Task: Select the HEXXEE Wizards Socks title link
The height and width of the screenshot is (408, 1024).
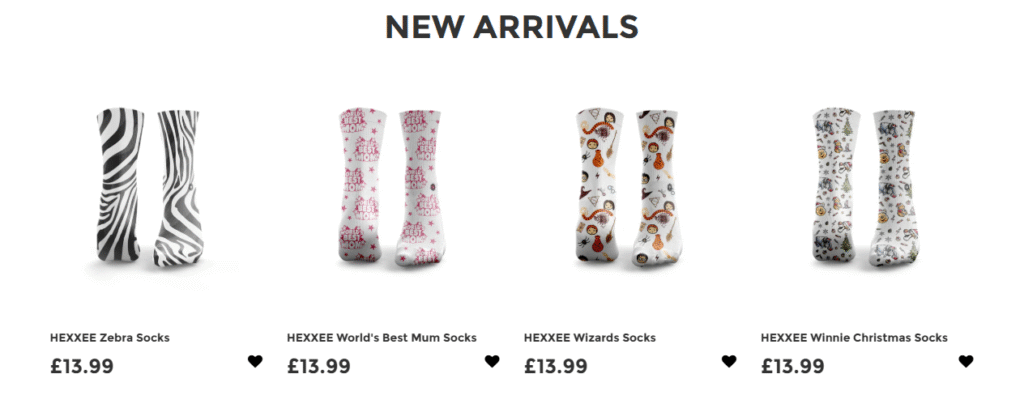Action: coord(590,337)
